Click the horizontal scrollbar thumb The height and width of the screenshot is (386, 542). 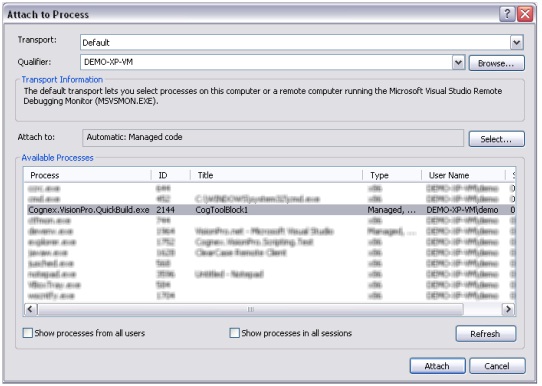(251, 309)
